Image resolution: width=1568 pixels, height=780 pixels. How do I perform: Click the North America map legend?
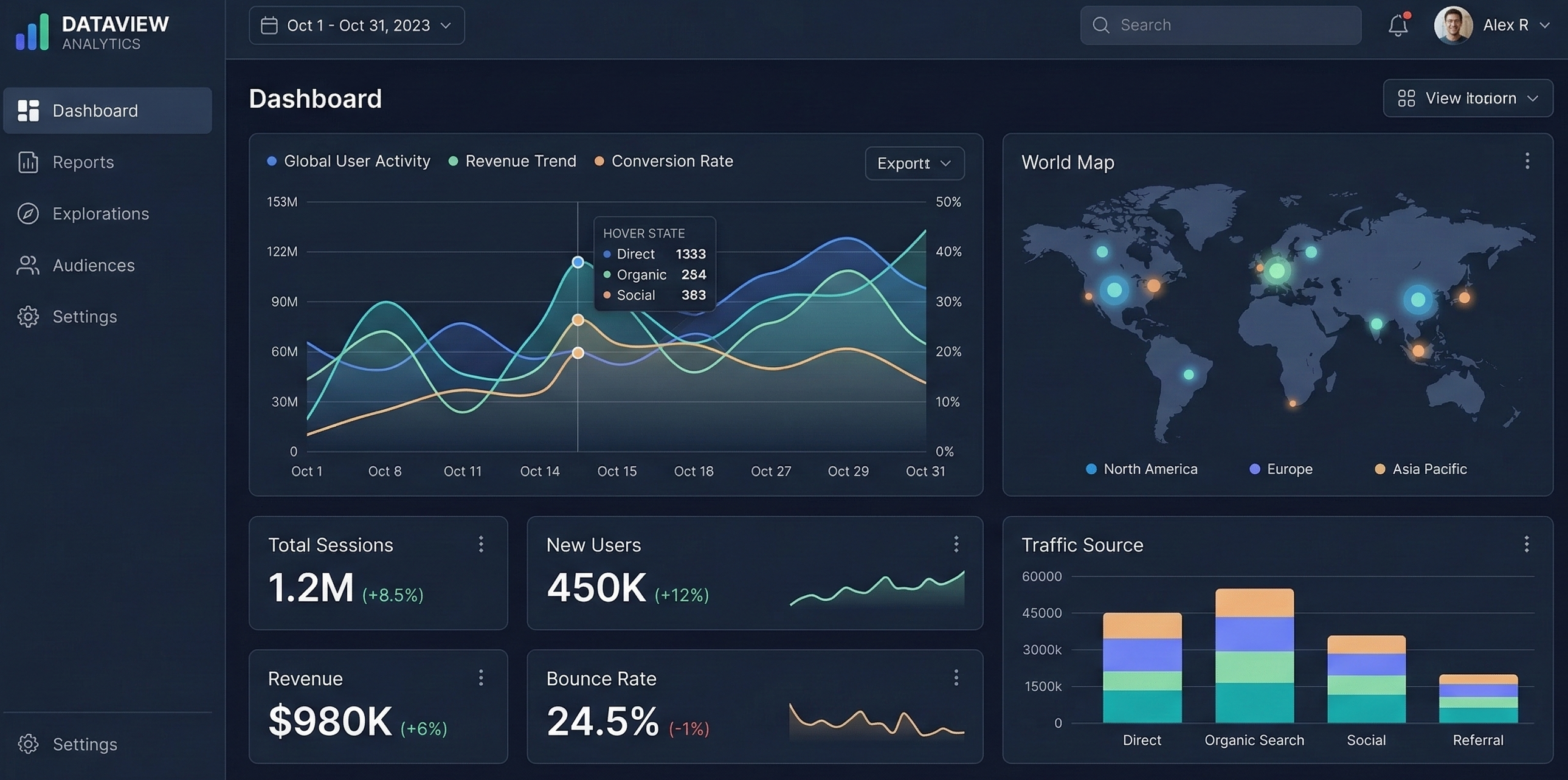(1141, 469)
